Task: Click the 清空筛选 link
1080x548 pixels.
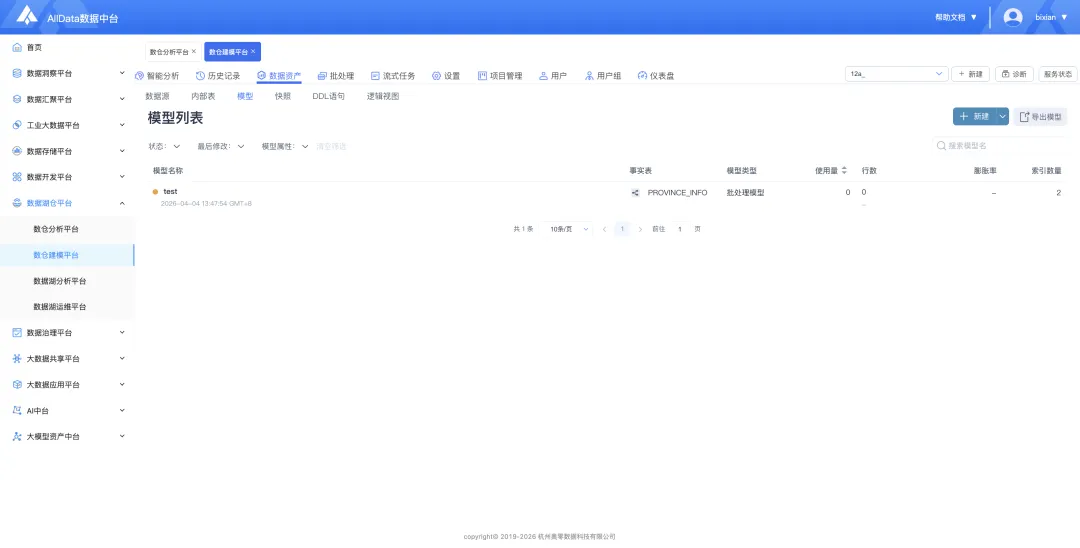Action: [x=331, y=146]
